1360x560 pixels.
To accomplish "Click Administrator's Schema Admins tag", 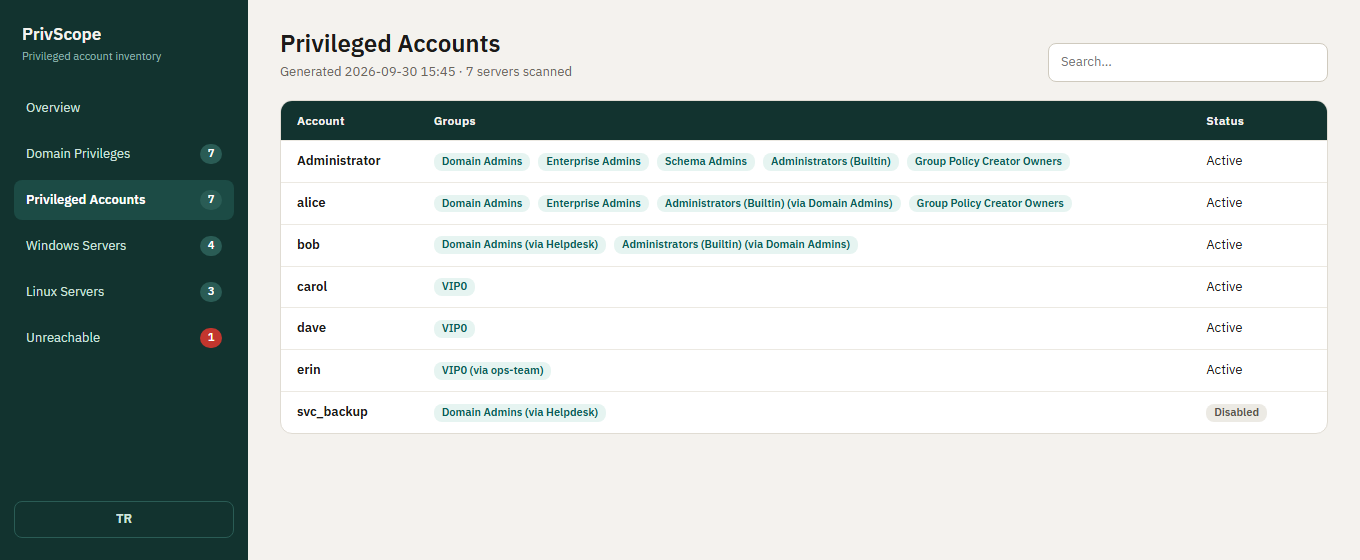I will coord(706,162).
